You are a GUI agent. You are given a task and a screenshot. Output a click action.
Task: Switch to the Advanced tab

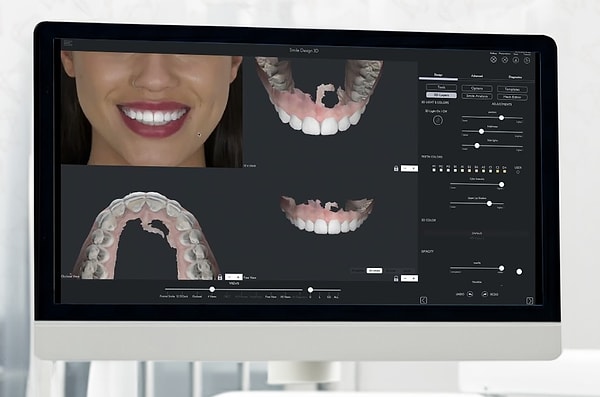[x=477, y=76]
